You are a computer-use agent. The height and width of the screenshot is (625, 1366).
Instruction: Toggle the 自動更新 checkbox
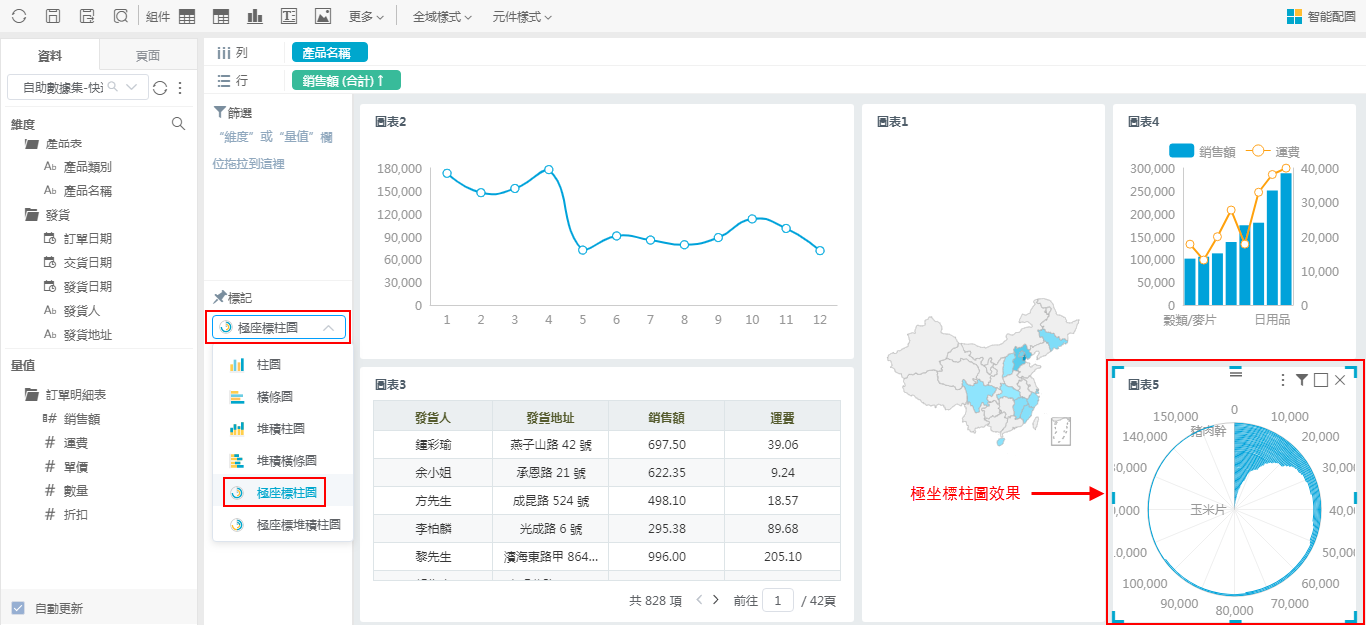click(18, 608)
